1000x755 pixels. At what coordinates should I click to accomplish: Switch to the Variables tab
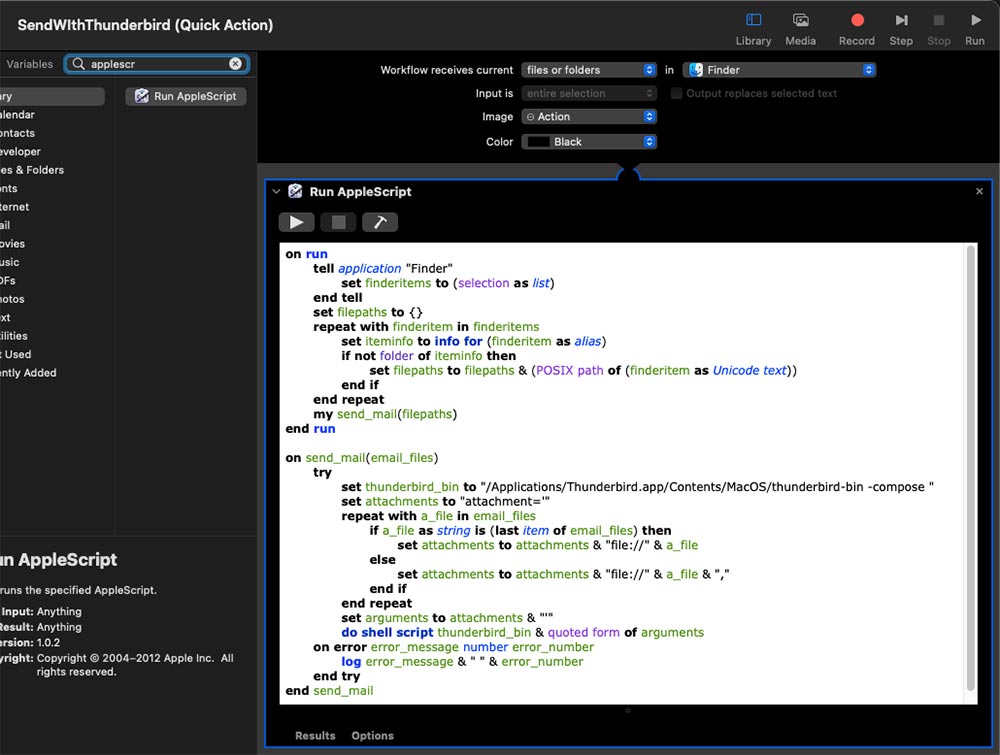pos(29,64)
